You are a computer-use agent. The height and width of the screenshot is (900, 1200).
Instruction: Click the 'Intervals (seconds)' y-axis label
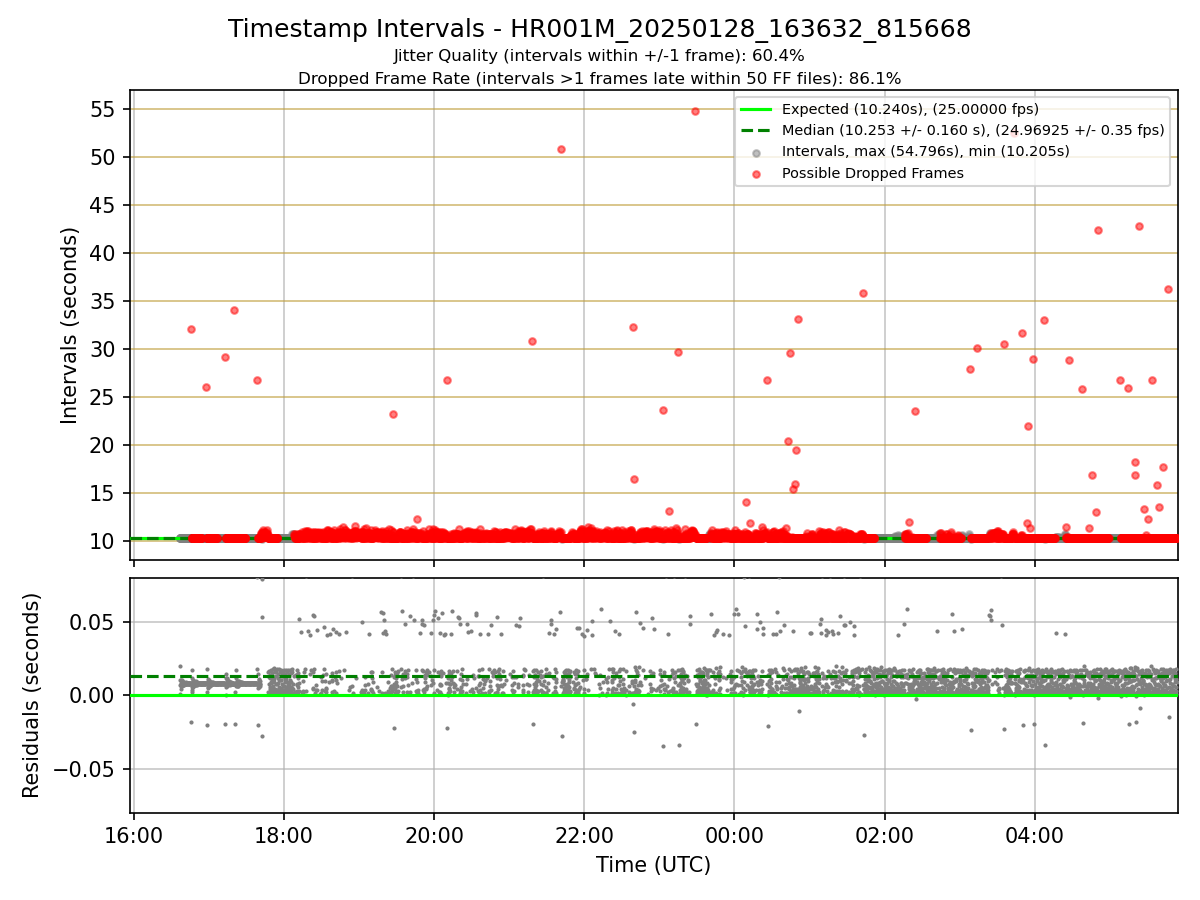pos(70,325)
